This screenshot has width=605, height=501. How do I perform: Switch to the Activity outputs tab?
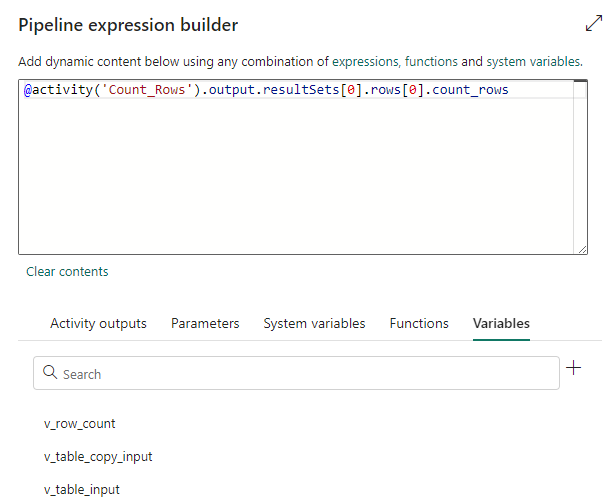point(98,323)
